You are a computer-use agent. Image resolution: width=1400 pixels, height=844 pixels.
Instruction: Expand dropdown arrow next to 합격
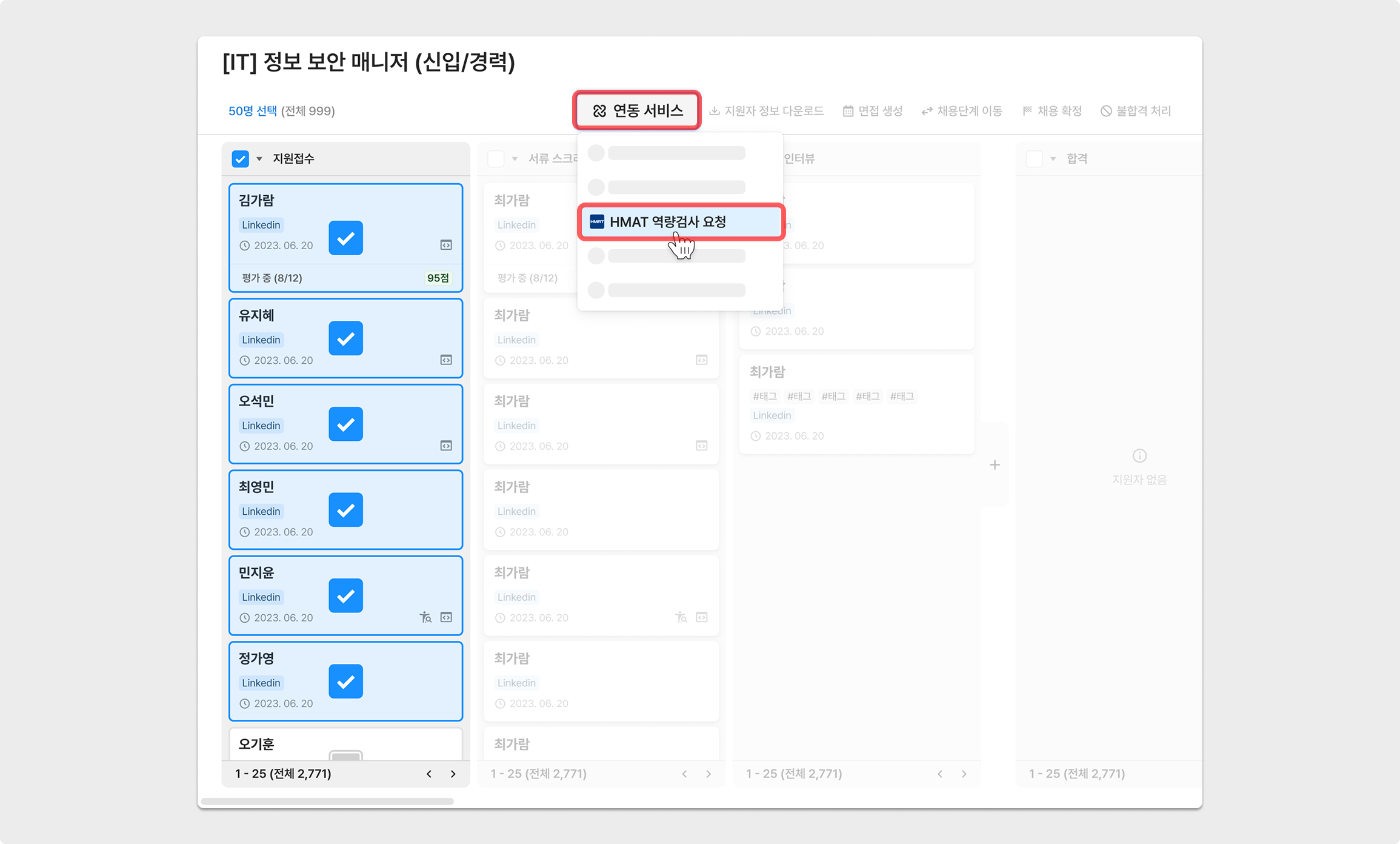(x=1053, y=159)
